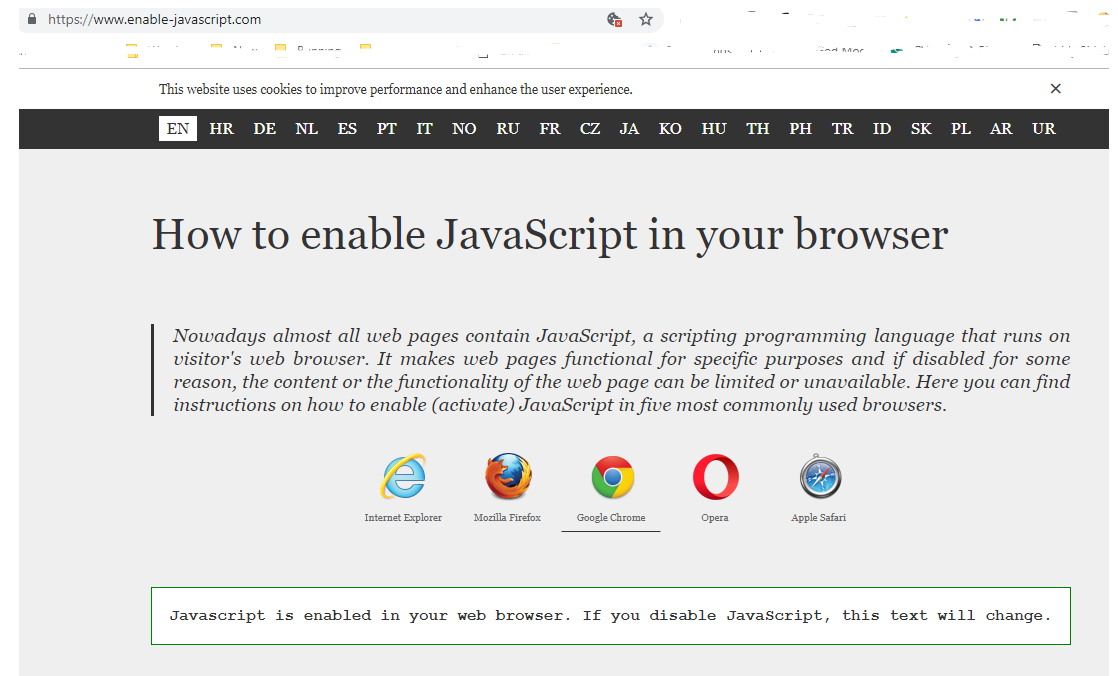Open the Mozilla Firefox text link
Image resolution: width=1118 pixels, height=676 pixels.
508,518
